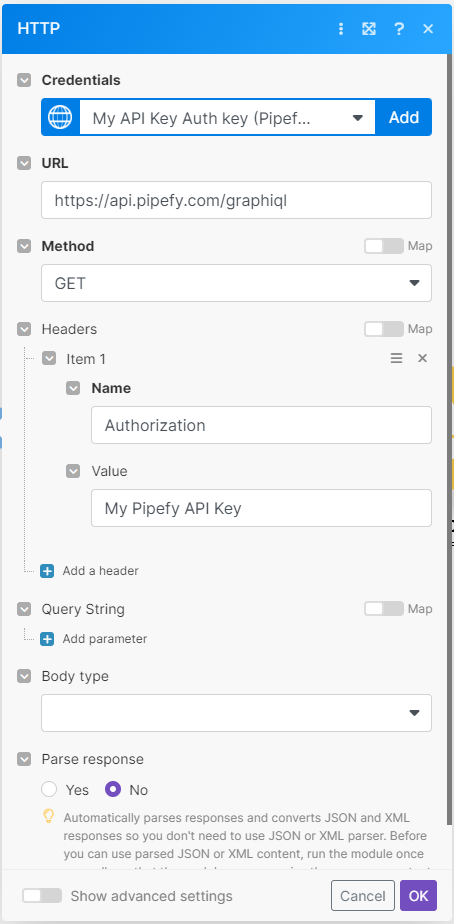Open the three-dot options menu in header
Viewport: 454px width, 924px height.
click(x=341, y=29)
